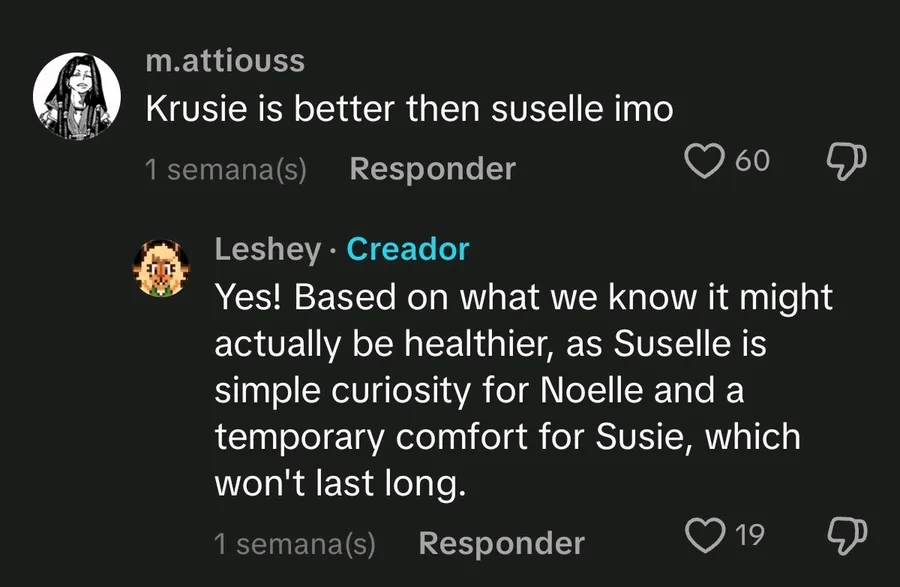This screenshot has width=900, height=587.
Task: Click the 60 likes count
Action: [752, 161]
